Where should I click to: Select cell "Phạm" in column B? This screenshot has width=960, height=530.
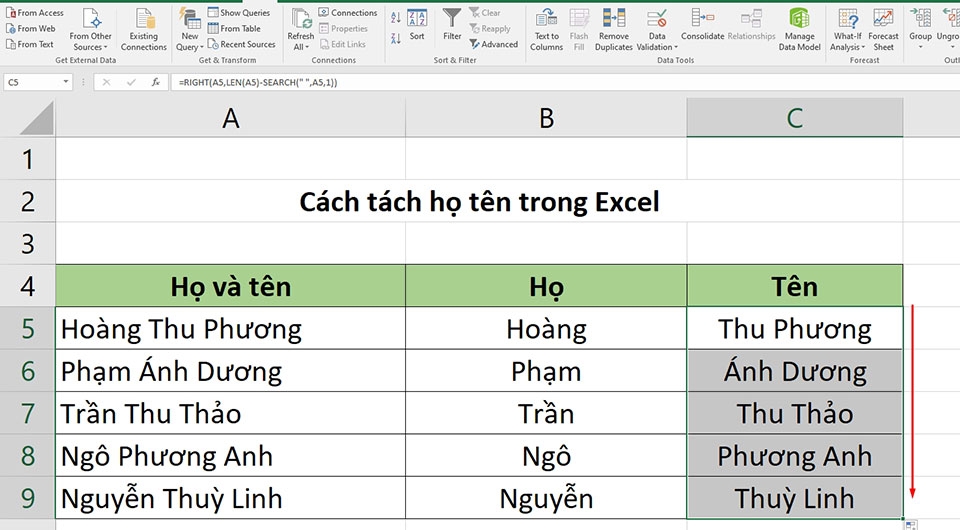(546, 371)
